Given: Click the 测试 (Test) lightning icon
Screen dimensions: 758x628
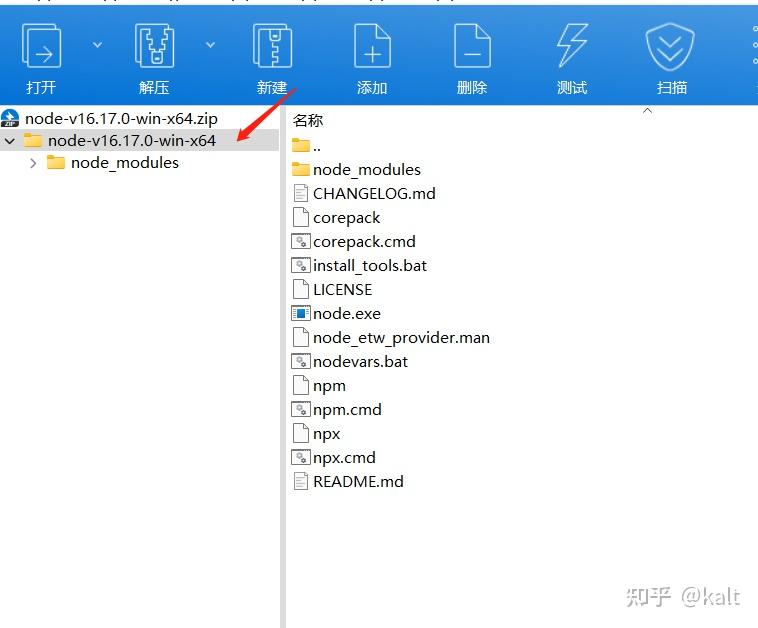Looking at the screenshot, I should click(x=572, y=45).
